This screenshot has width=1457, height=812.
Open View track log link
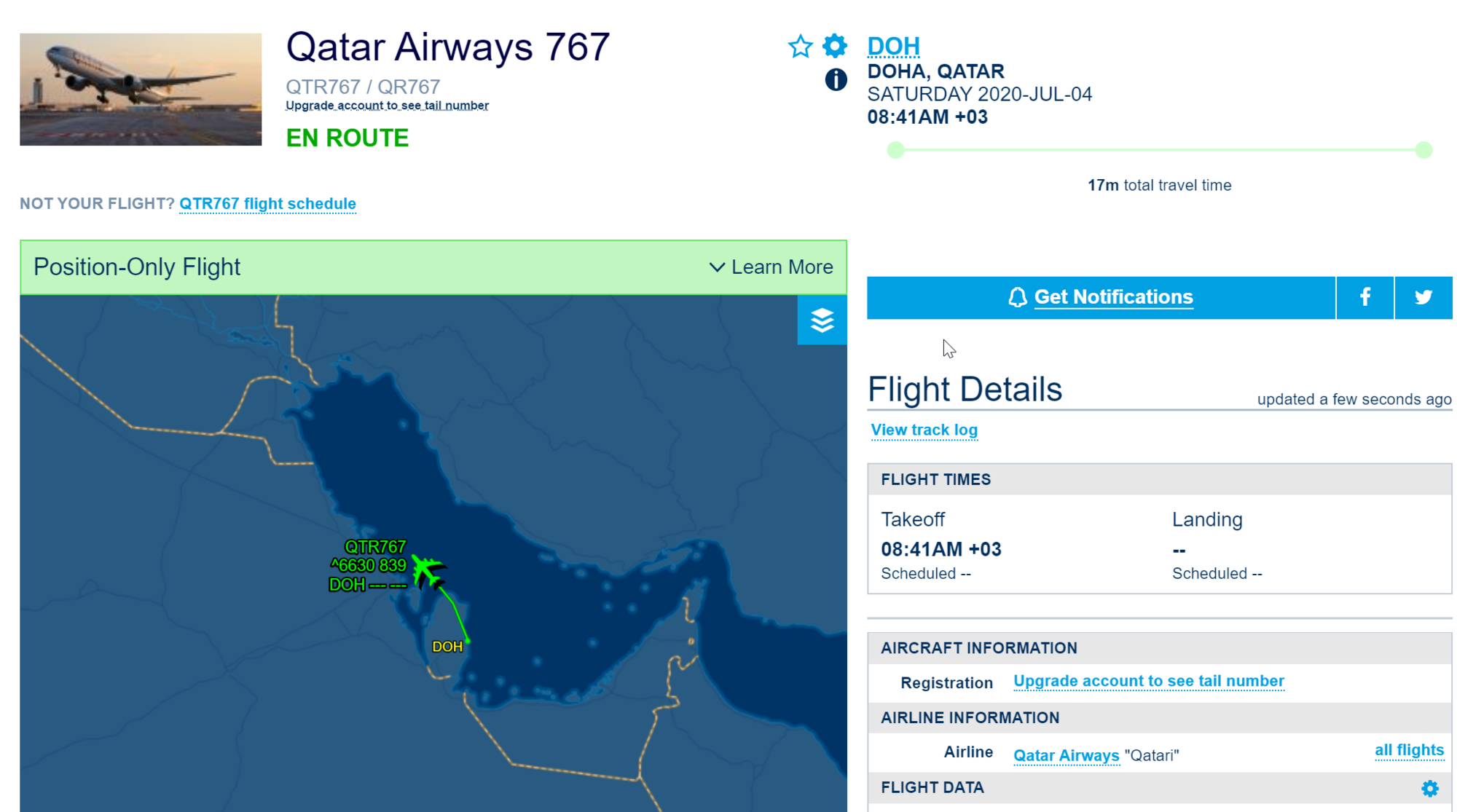924,430
